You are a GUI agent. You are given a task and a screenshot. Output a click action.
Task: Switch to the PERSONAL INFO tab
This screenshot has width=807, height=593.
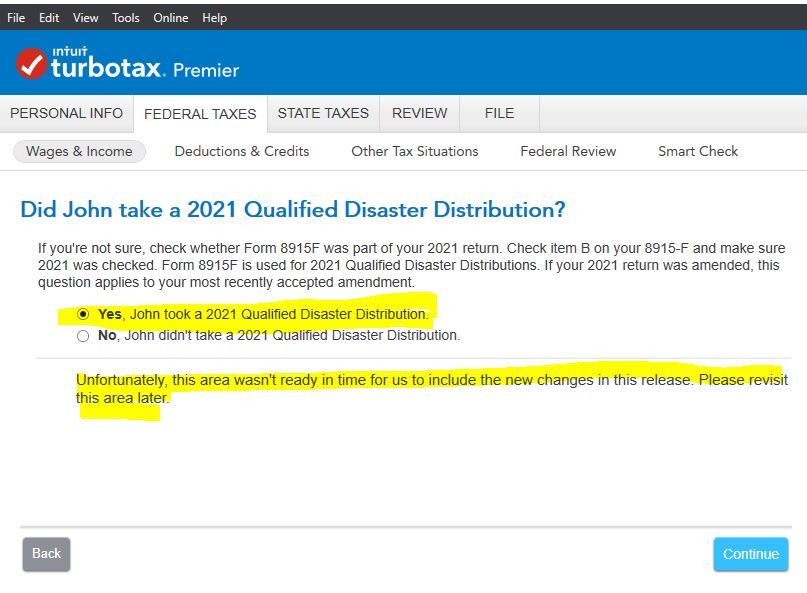66,113
